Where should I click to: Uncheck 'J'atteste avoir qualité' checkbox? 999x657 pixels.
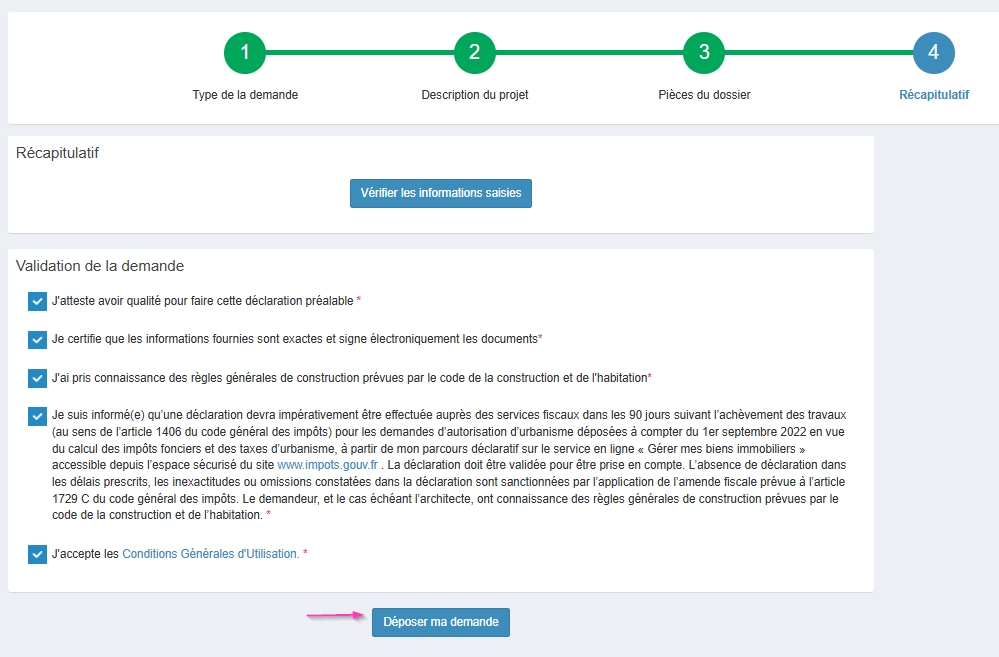(x=38, y=301)
